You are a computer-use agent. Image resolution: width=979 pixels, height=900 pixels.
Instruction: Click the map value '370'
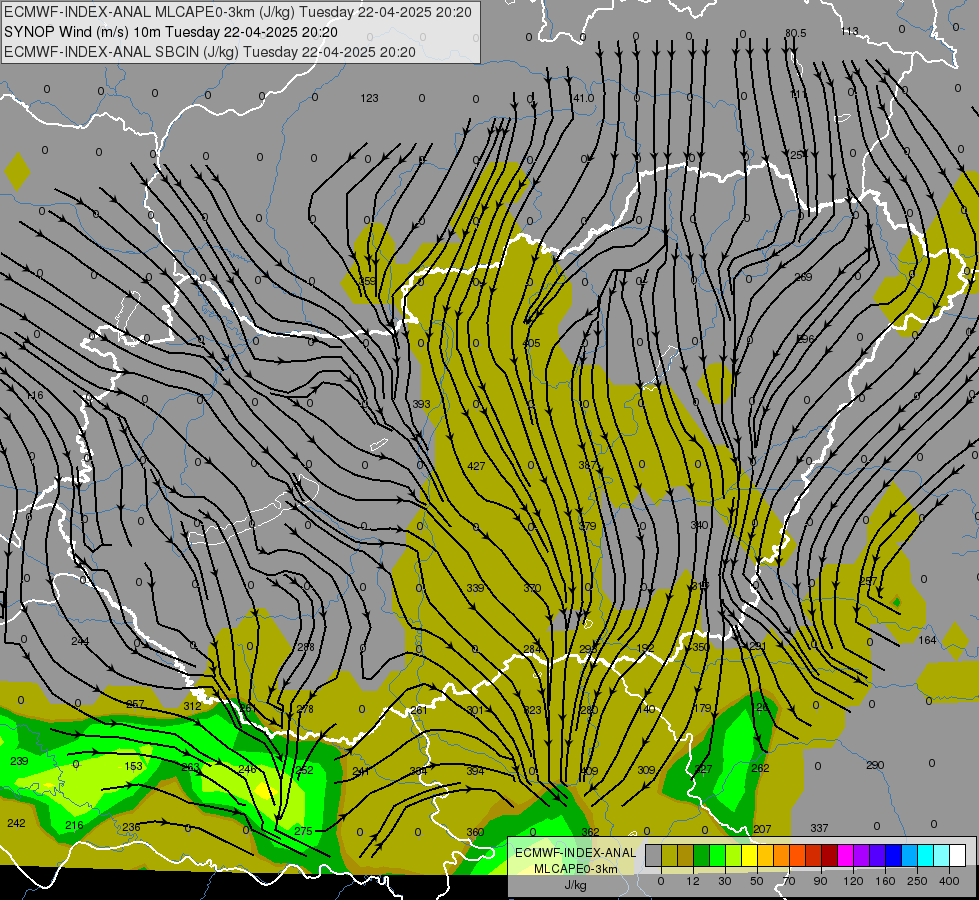(532, 588)
